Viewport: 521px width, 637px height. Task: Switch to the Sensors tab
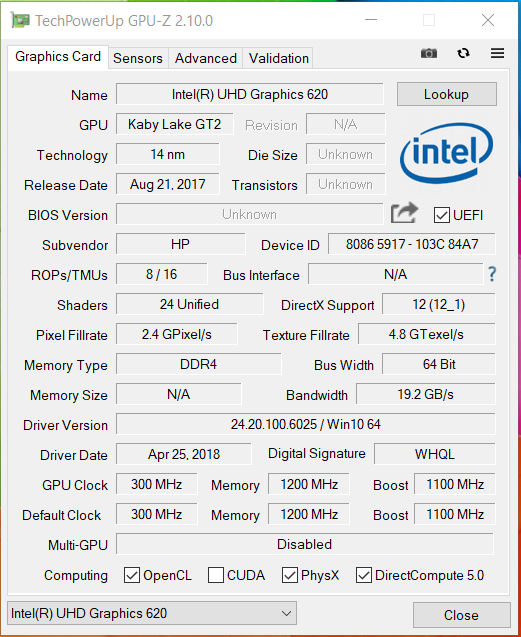(138, 58)
